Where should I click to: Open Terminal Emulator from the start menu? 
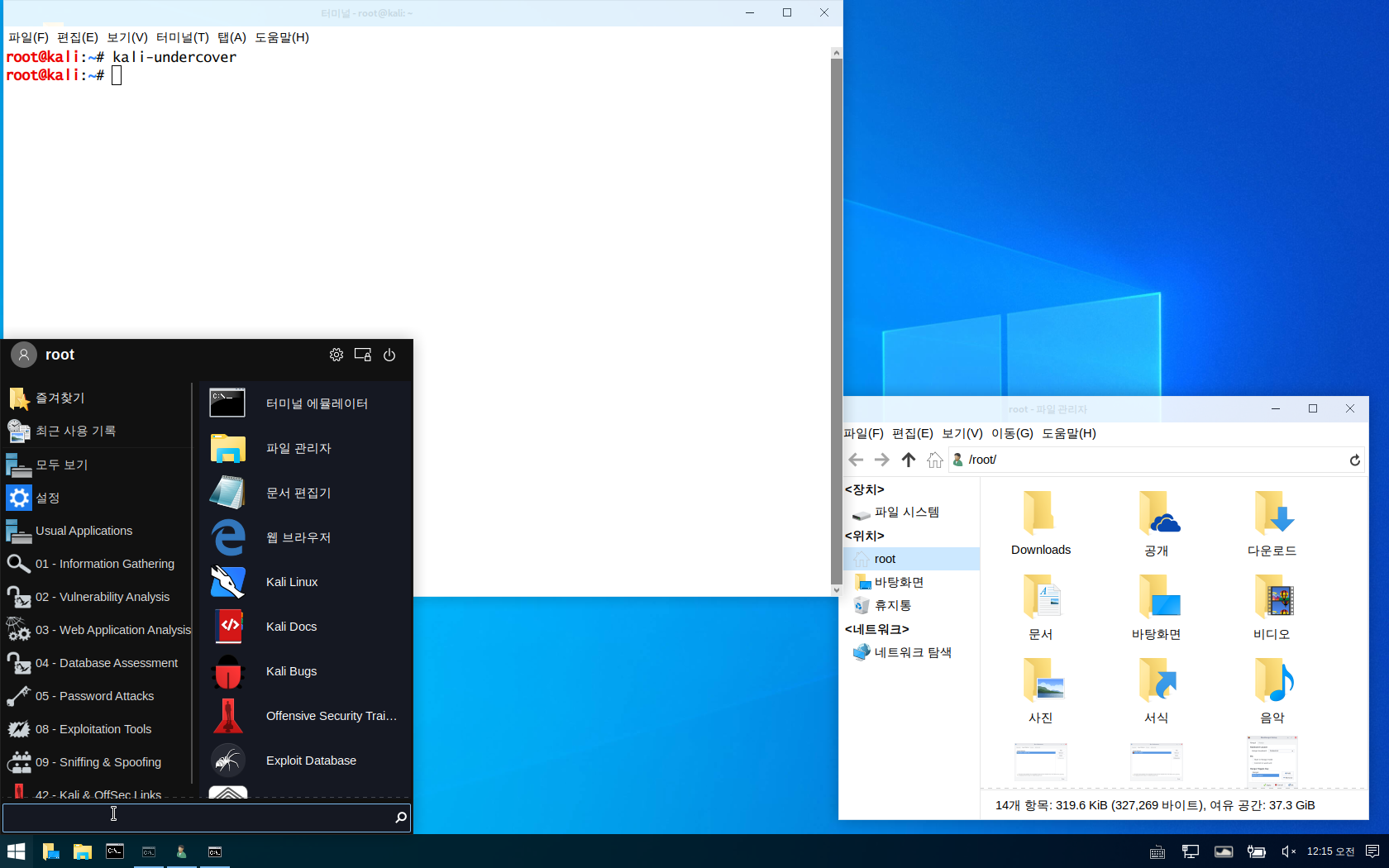(x=306, y=403)
